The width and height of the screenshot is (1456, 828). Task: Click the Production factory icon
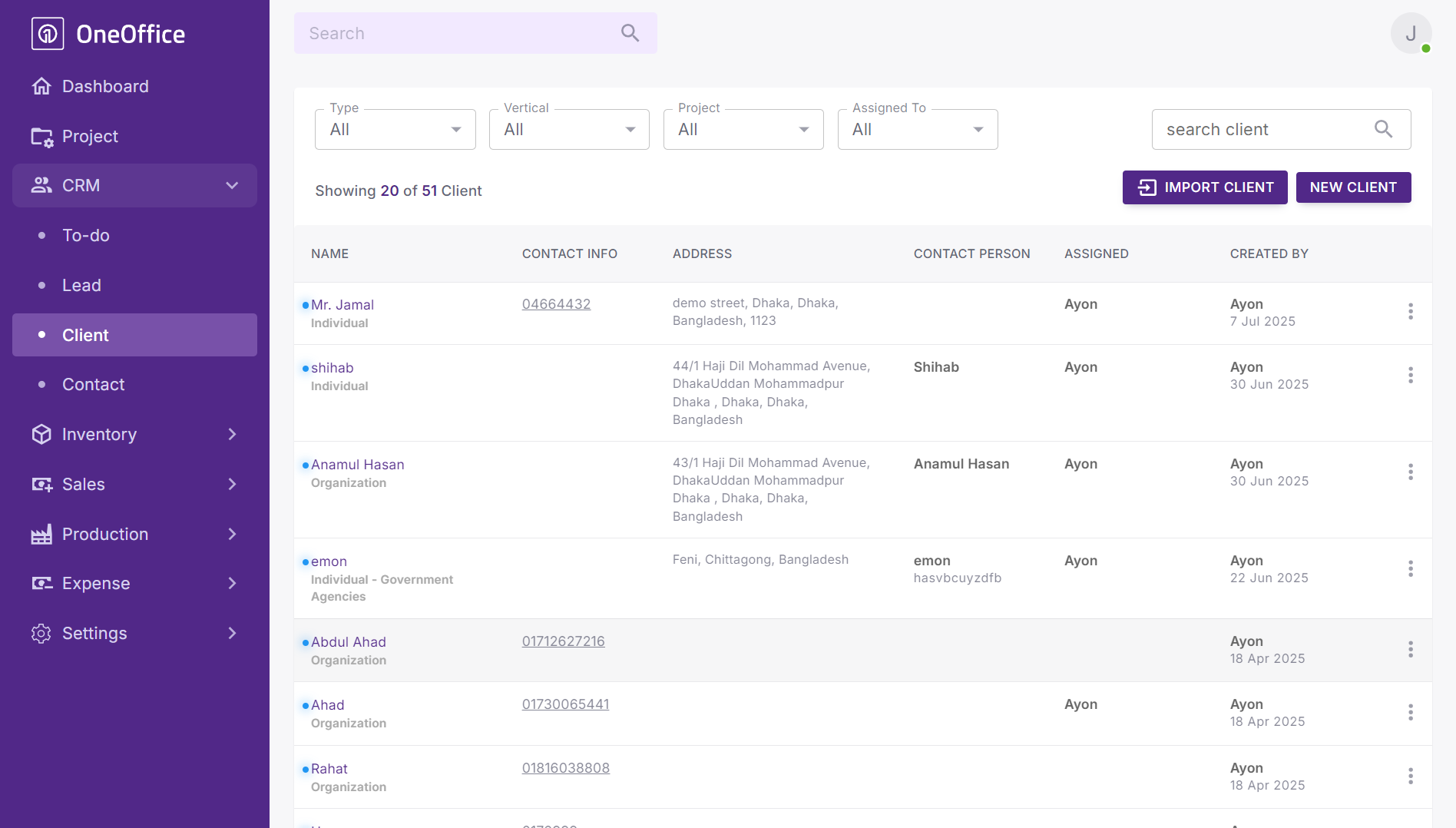click(41, 535)
